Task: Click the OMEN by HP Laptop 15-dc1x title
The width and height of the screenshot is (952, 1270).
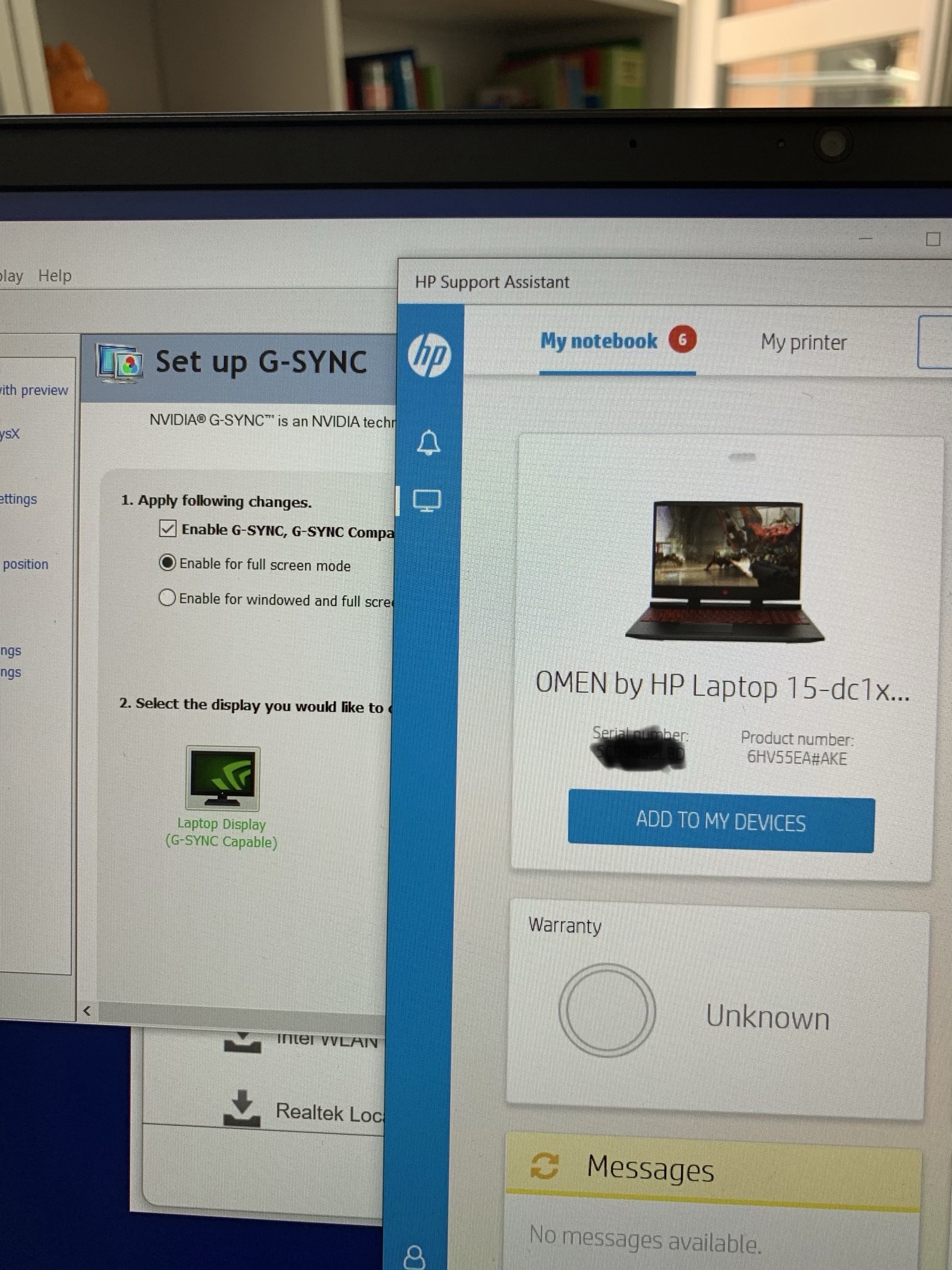Action: pos(722,687)
